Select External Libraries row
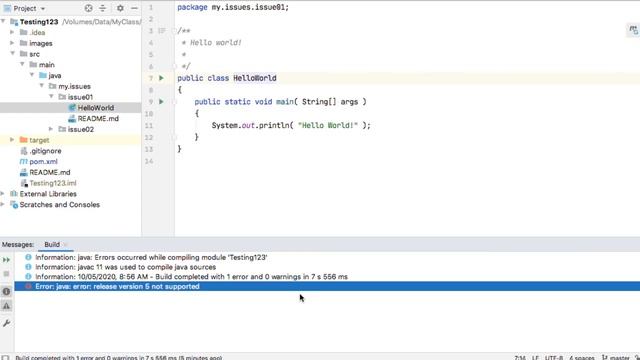Image resolution: width=640 pixels, height=360 pixels. (71, 194)
